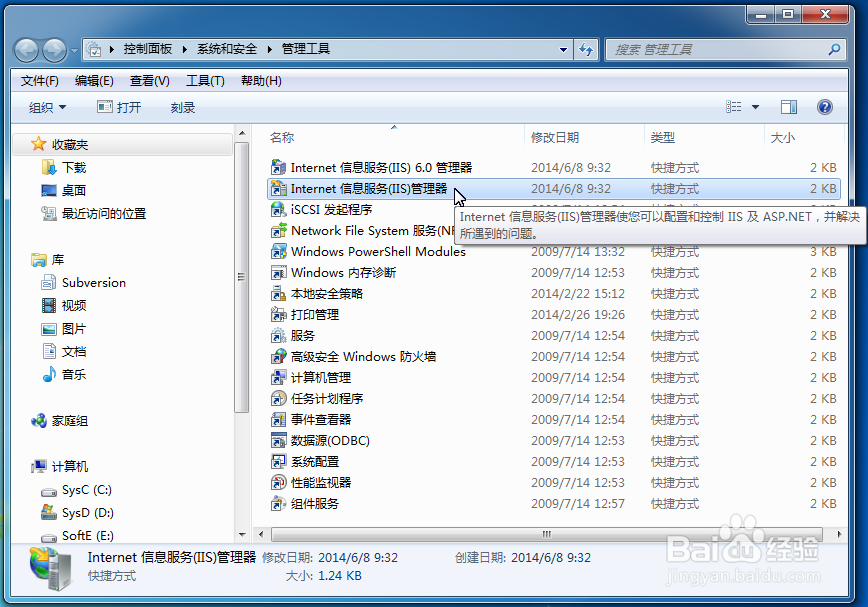The width and height of the screenshot is (868, 607).
Task: Select 计算机 in the navigation pane
Action: pyautogui.click(x=70, y=467)
